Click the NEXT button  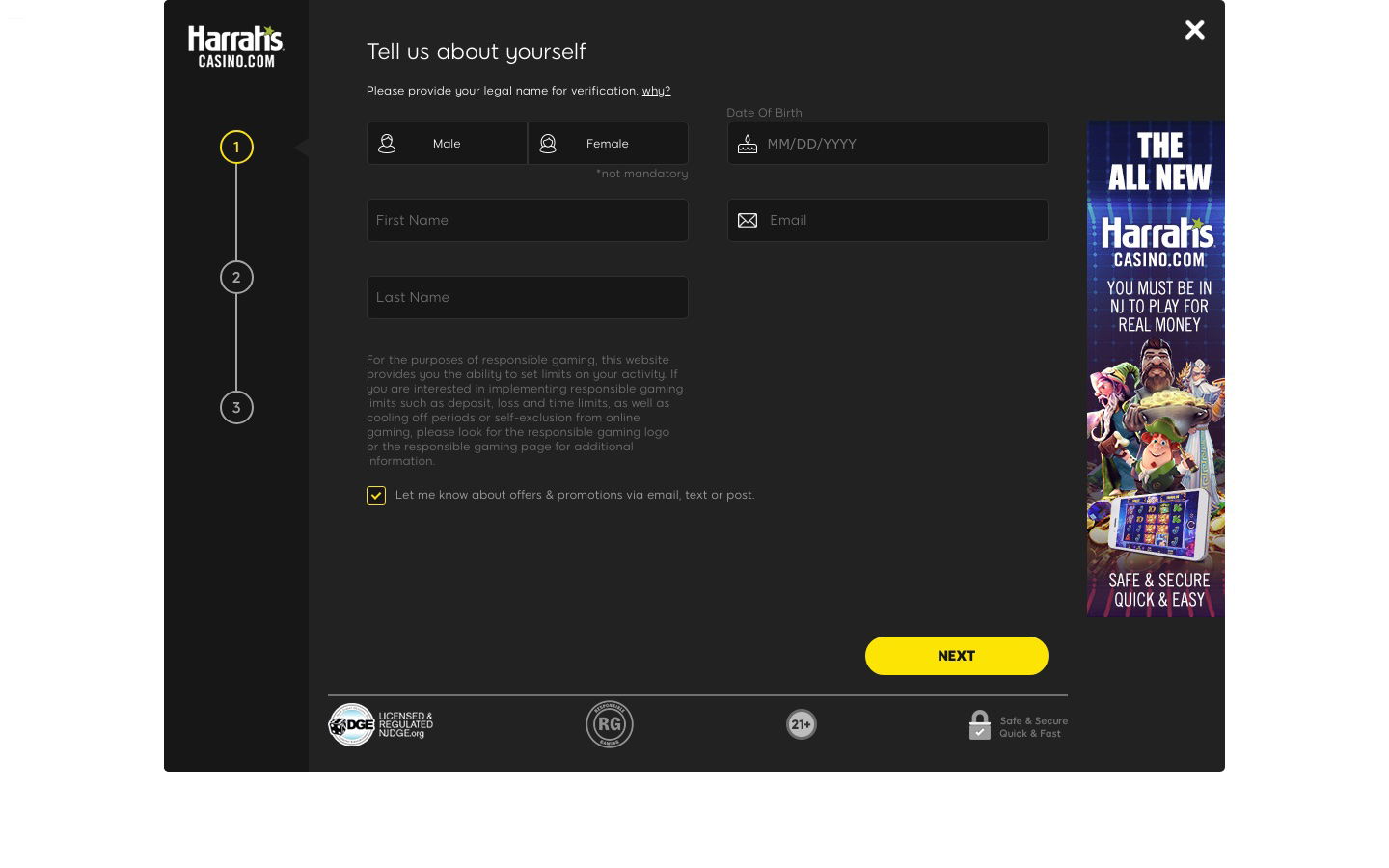(x=957, y=656)
